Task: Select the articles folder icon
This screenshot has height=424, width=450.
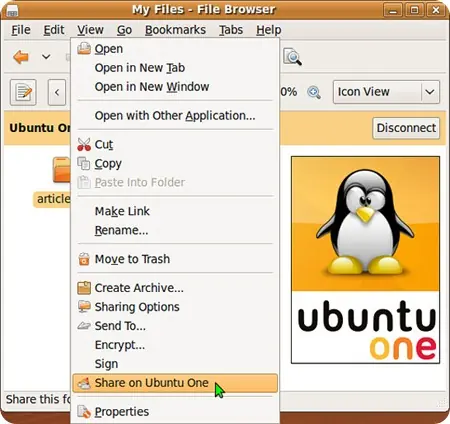Action: click(62, 170)
